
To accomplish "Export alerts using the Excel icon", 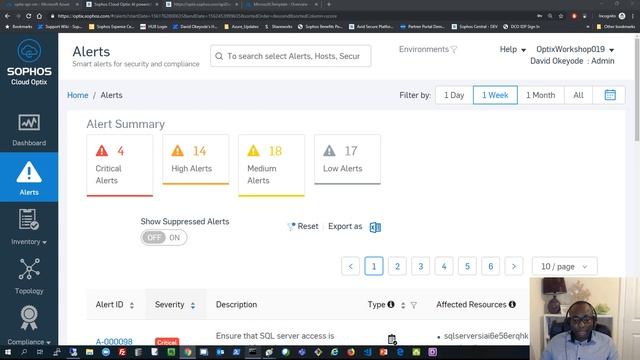I will 375,227.
